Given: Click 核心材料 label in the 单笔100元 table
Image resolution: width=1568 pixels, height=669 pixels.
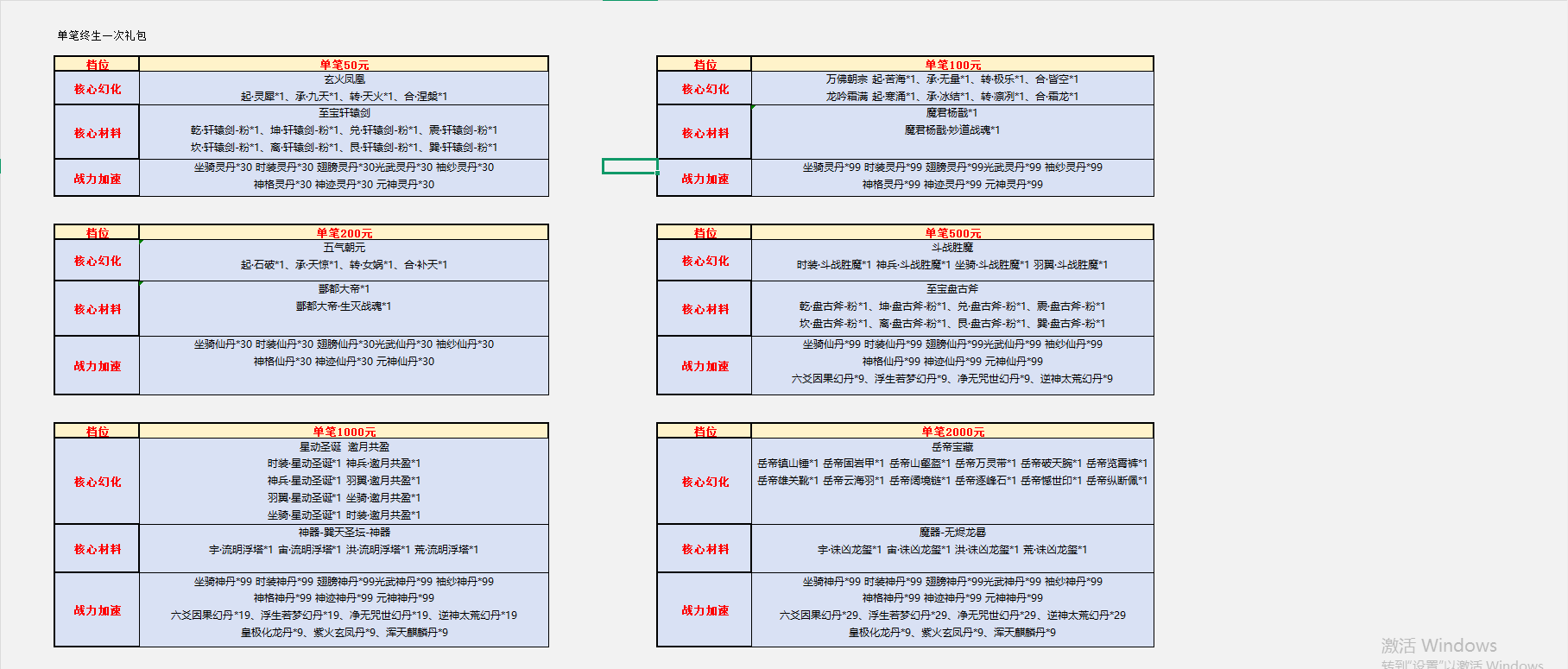Looking at the screenshot, I should [x=705, y=133].
